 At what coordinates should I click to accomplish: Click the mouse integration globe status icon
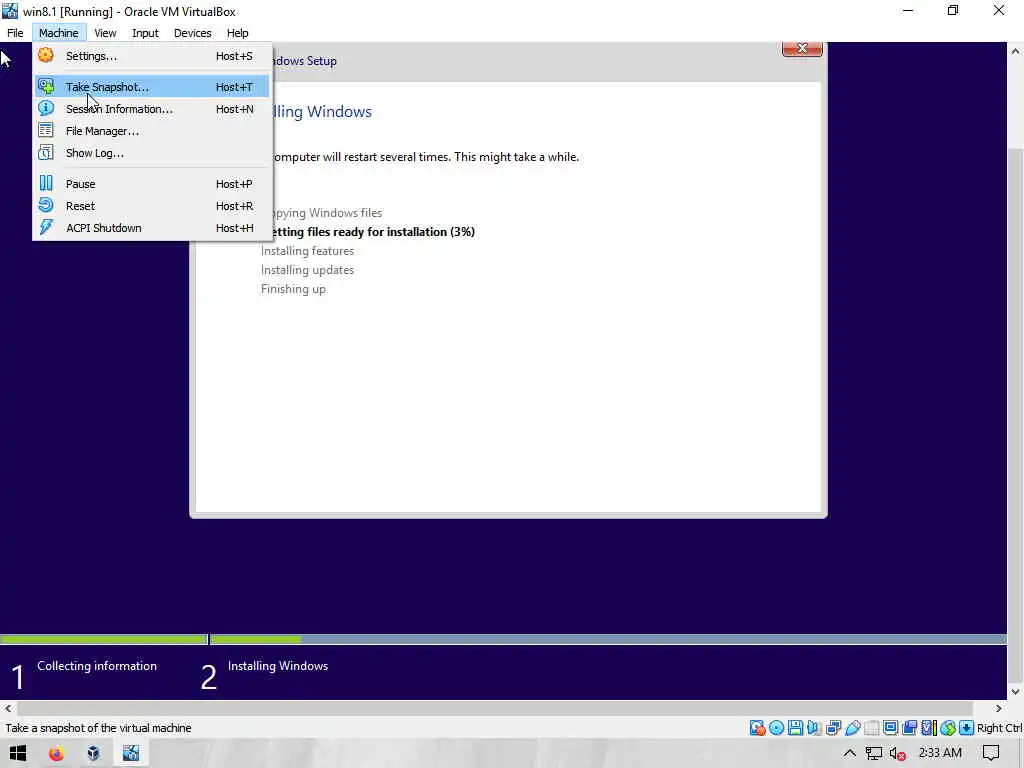(x=948, y=728)
